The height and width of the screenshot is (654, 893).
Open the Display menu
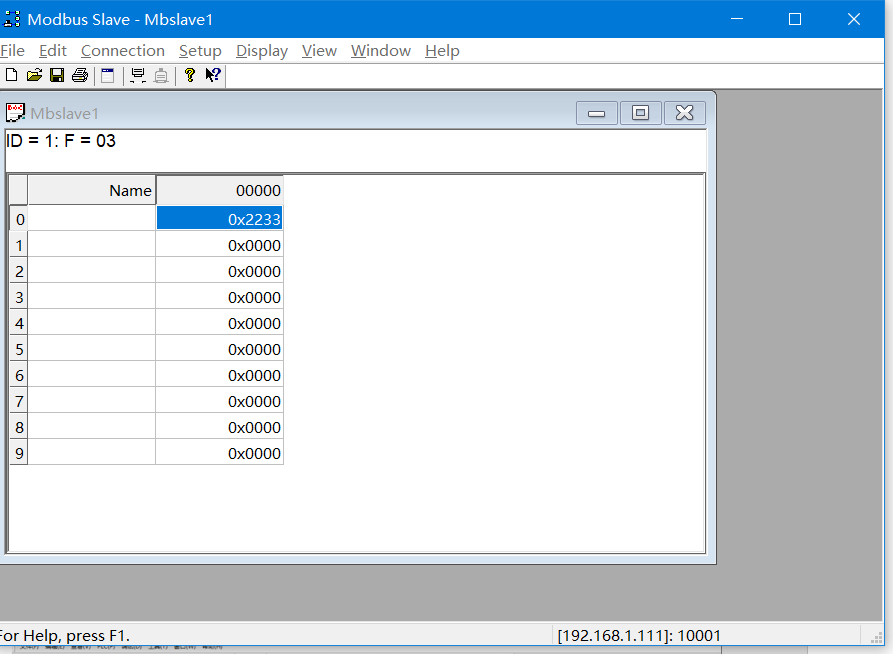[262, 51]
